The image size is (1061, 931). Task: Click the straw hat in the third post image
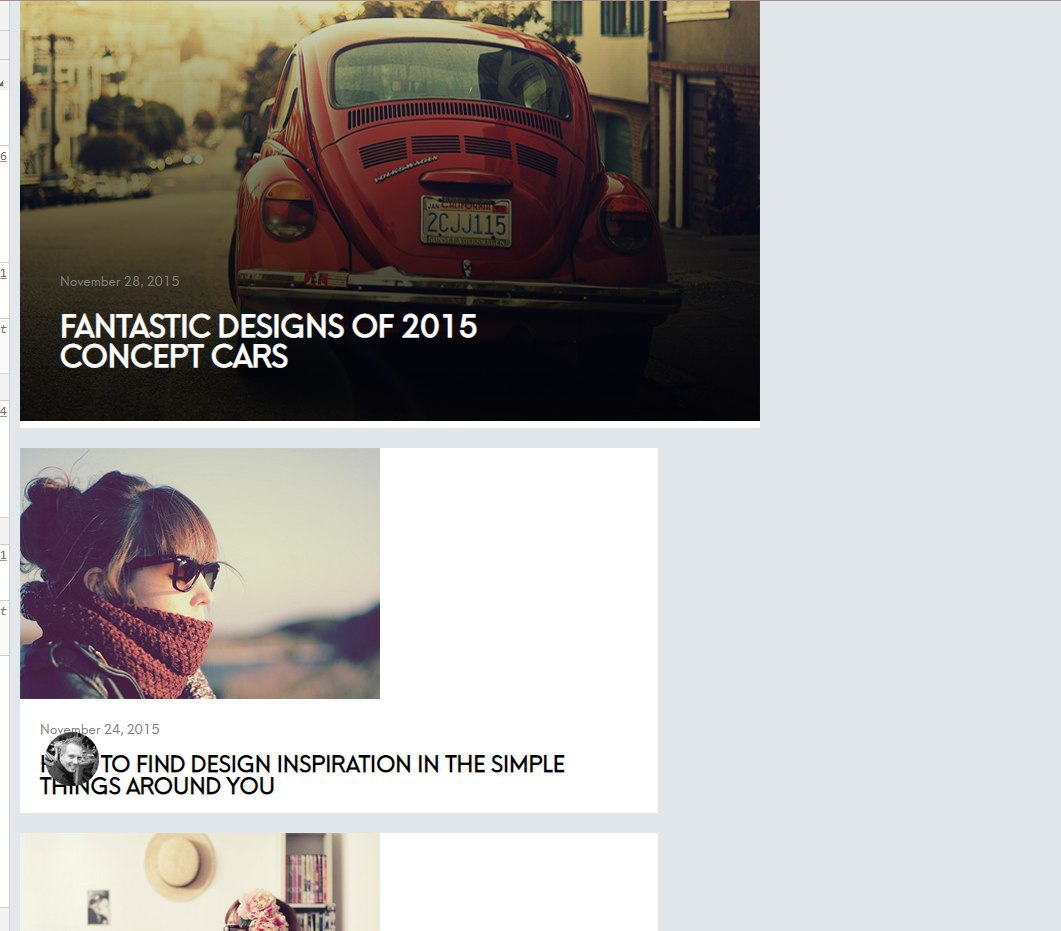[180, 864]
